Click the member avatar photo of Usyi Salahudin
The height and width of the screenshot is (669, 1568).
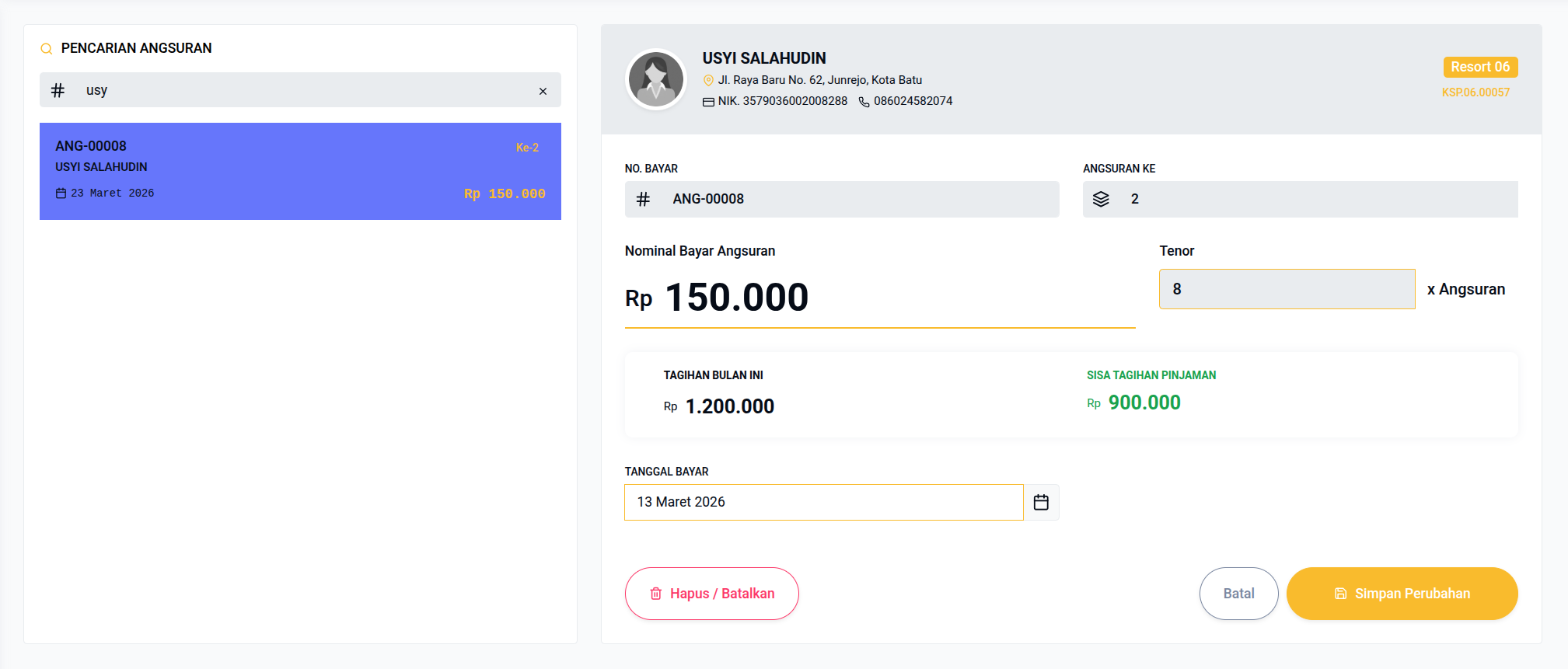[655, 79]
